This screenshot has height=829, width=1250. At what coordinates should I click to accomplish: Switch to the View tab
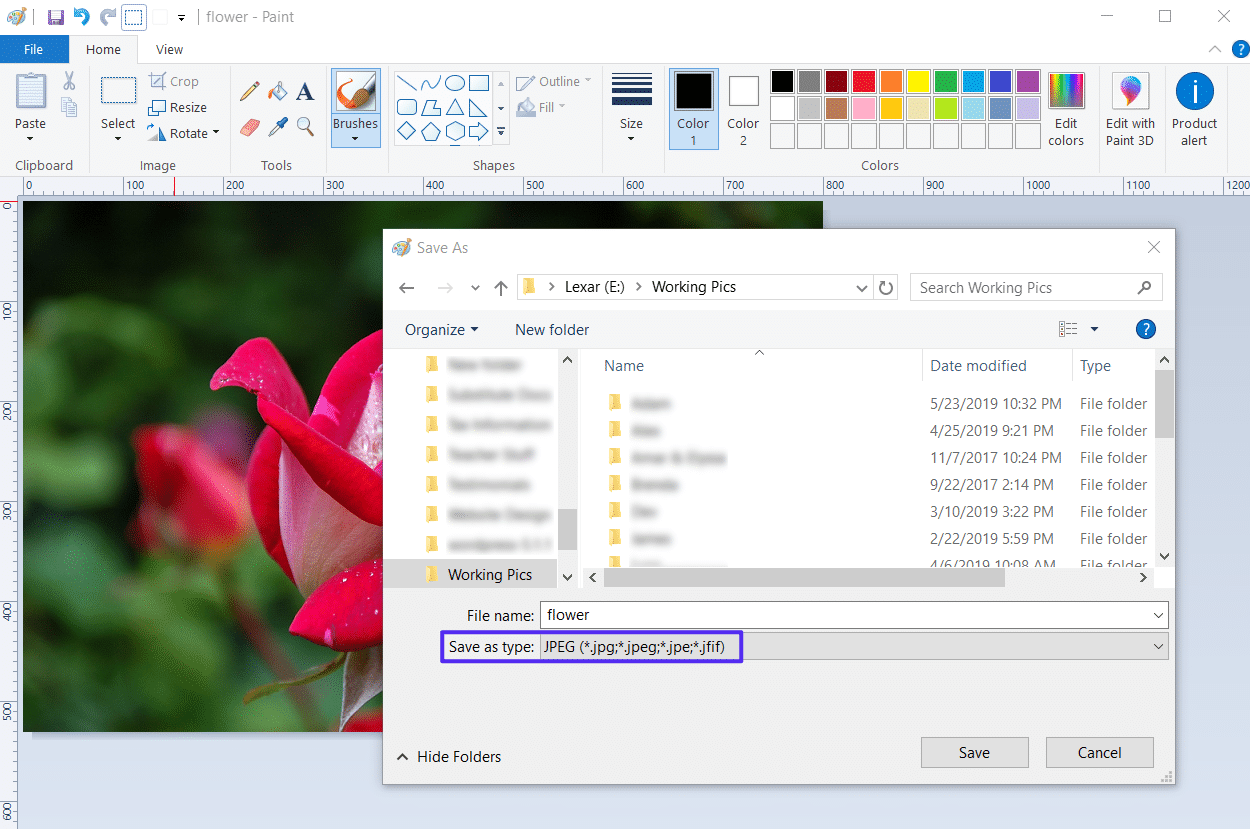pos(168,49)
